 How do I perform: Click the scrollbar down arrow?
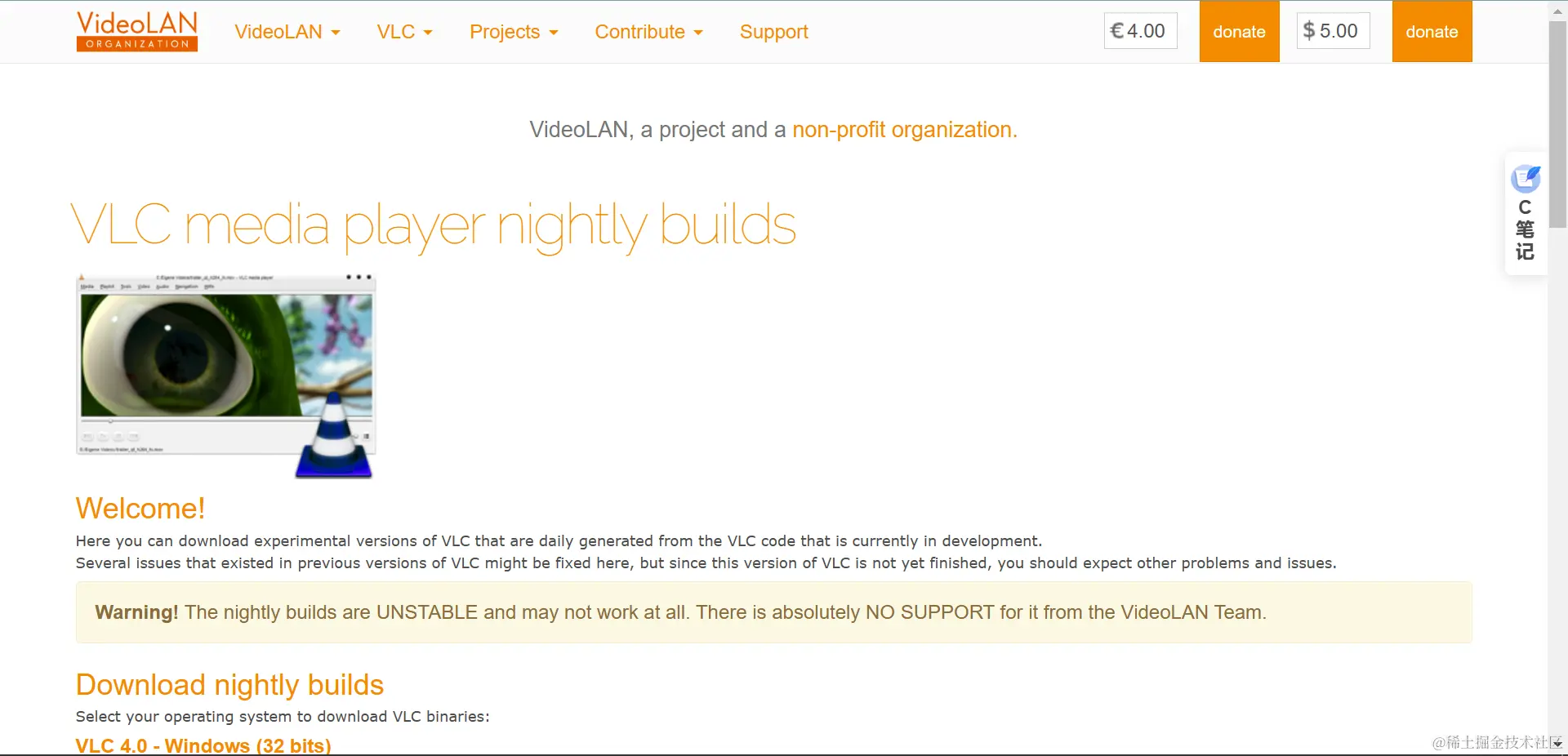pyautogui.click(x=1558, y=745)
